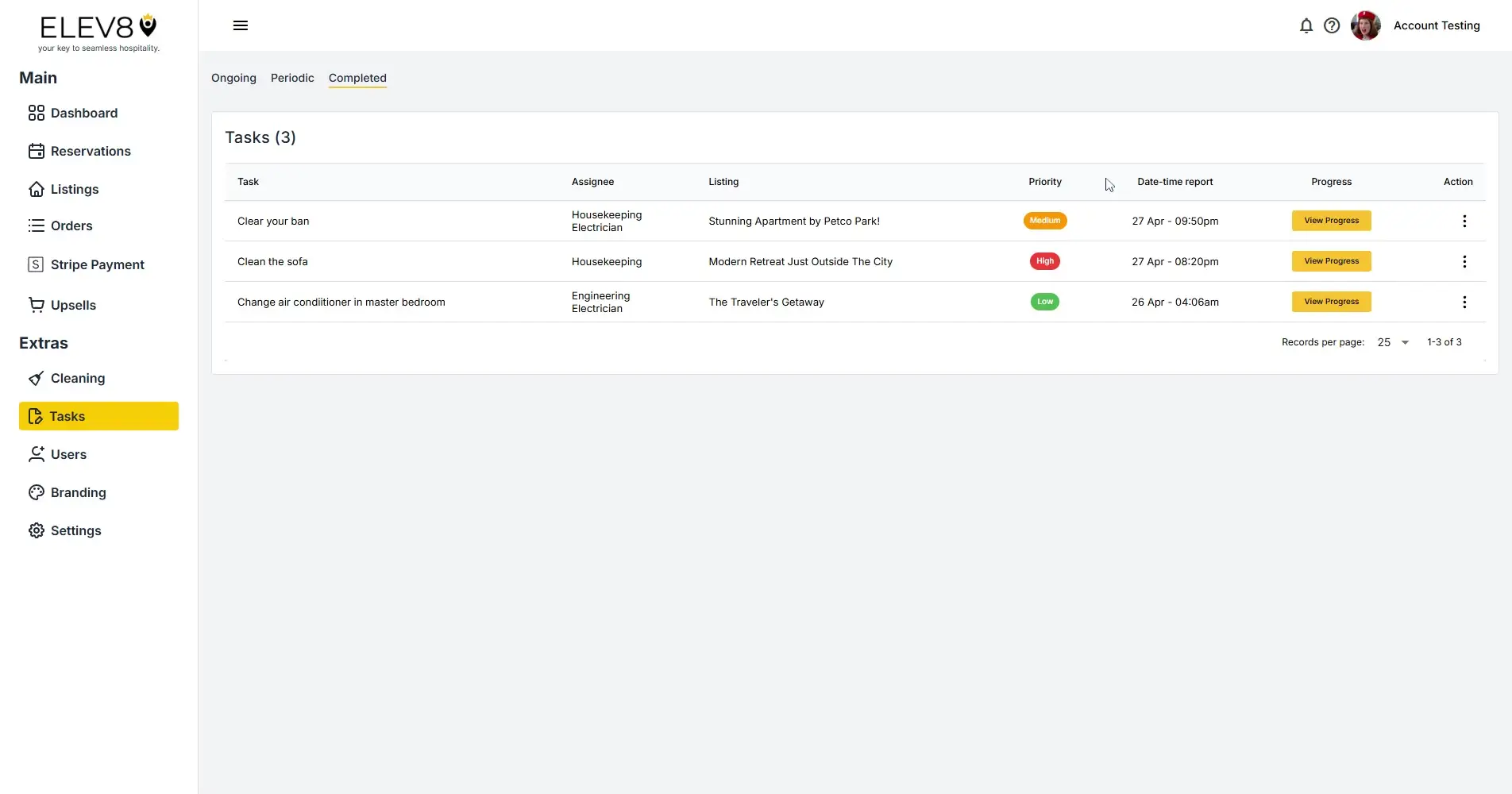Open Records per page dropdown

pos(1392,342)
